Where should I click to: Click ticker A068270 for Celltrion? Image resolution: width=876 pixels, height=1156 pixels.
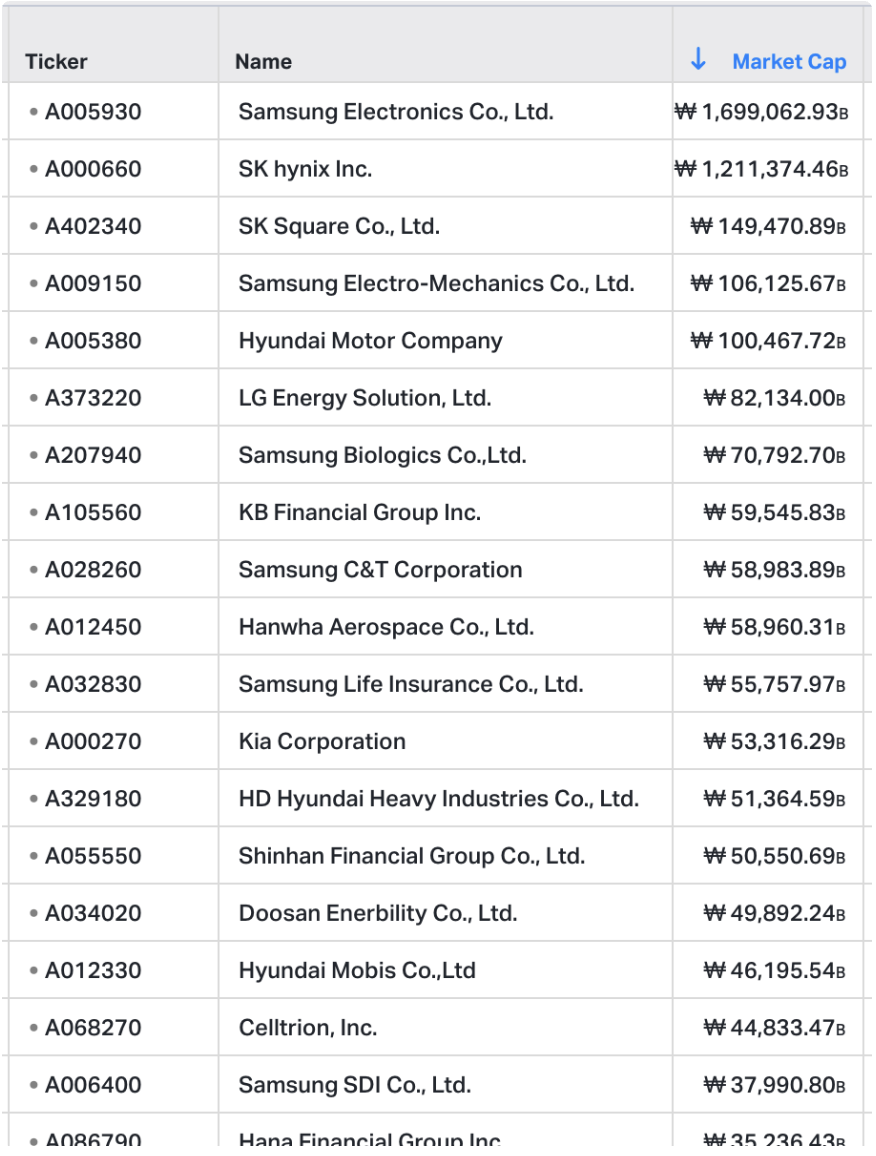(x=93, y=1028)
